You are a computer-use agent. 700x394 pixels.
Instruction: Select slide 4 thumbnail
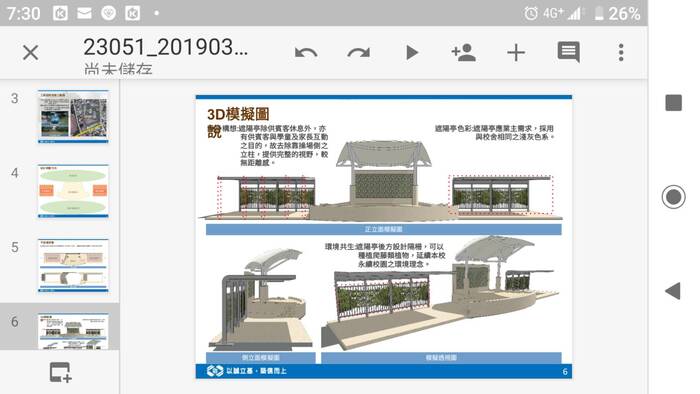pyautogui.click(x=73, y=191)
